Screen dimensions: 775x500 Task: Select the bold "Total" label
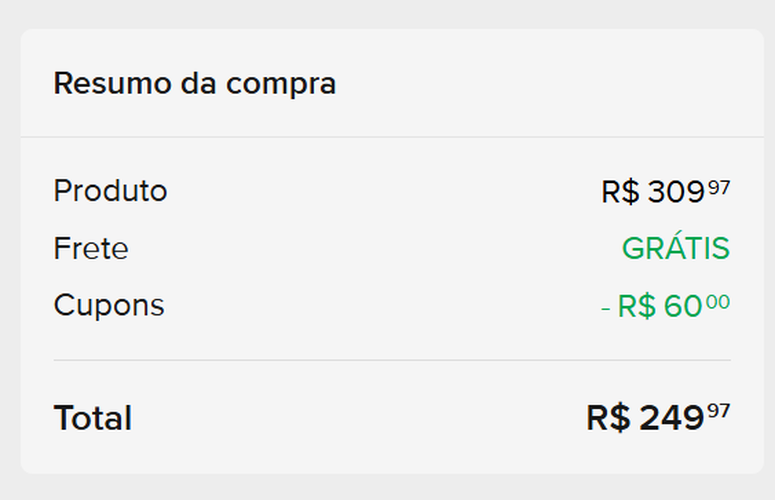tap(92, 418)
